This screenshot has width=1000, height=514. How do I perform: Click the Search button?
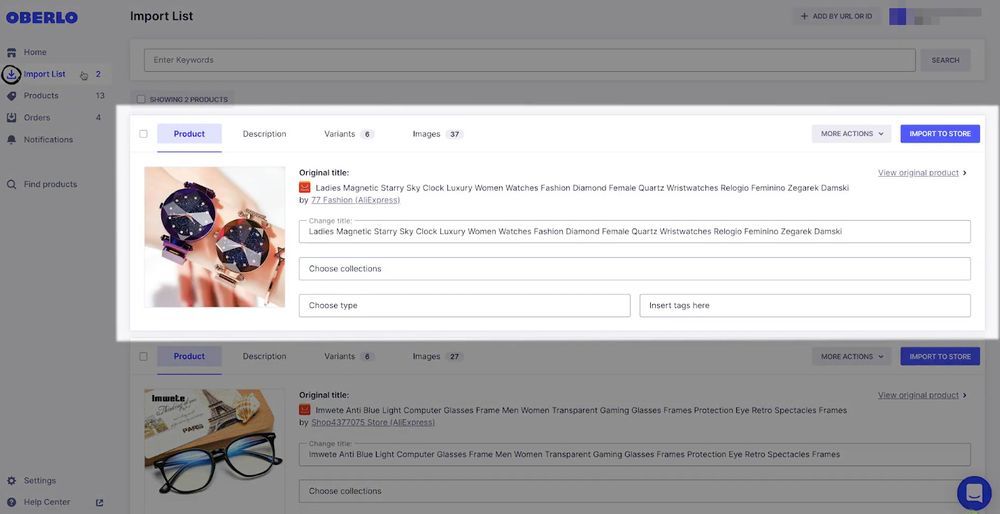click(x=945, y=60)
